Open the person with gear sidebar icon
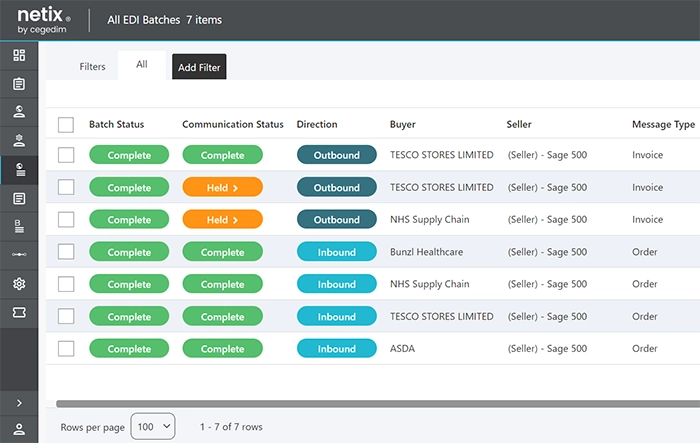The image size is (700, 443). [19, 140]
